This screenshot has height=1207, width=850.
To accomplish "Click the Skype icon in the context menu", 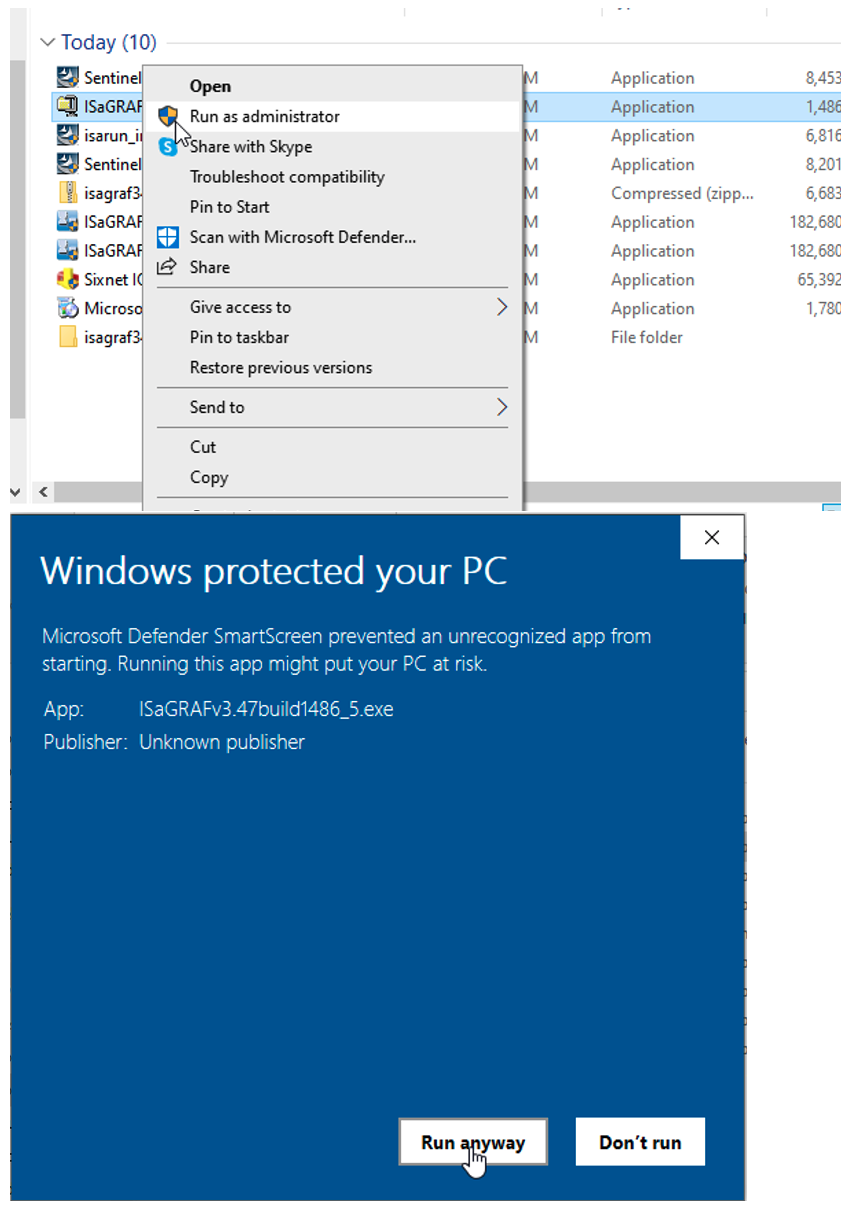I will click(169, 147).
